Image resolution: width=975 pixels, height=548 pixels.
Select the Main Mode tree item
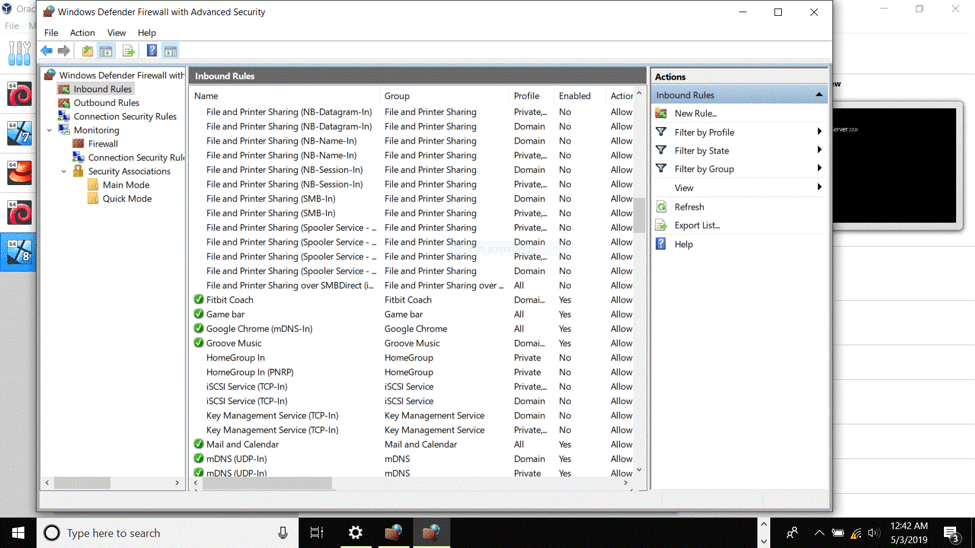click(126, 185)
